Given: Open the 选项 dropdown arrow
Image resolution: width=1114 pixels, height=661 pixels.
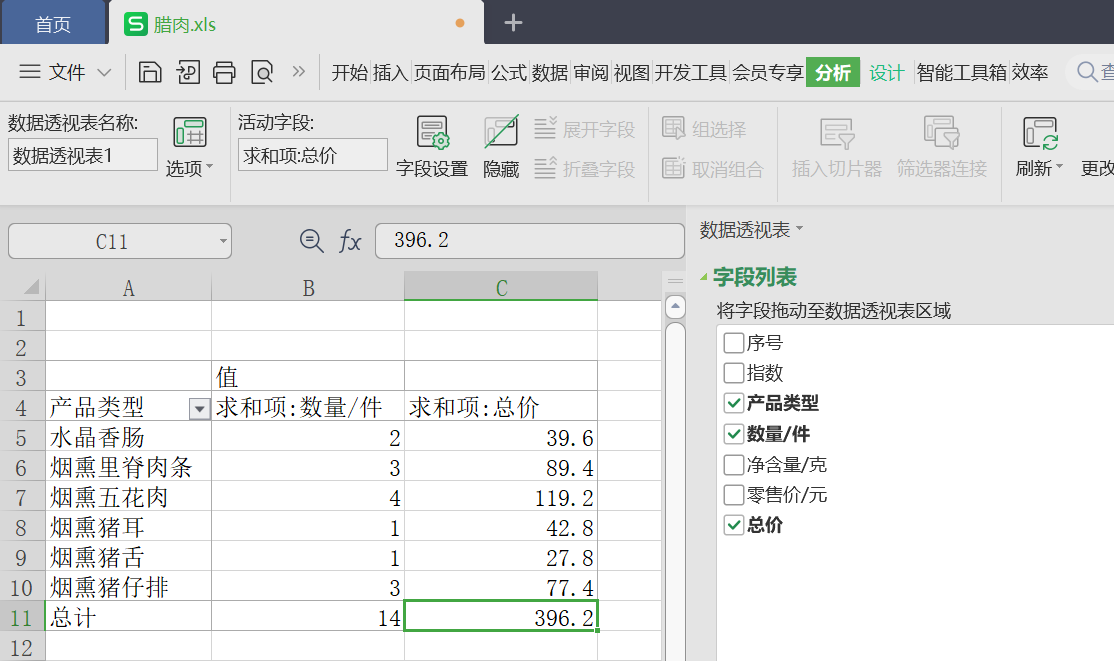Looking at the screenshot, I should pyautogui.click(x=209, y=168).
